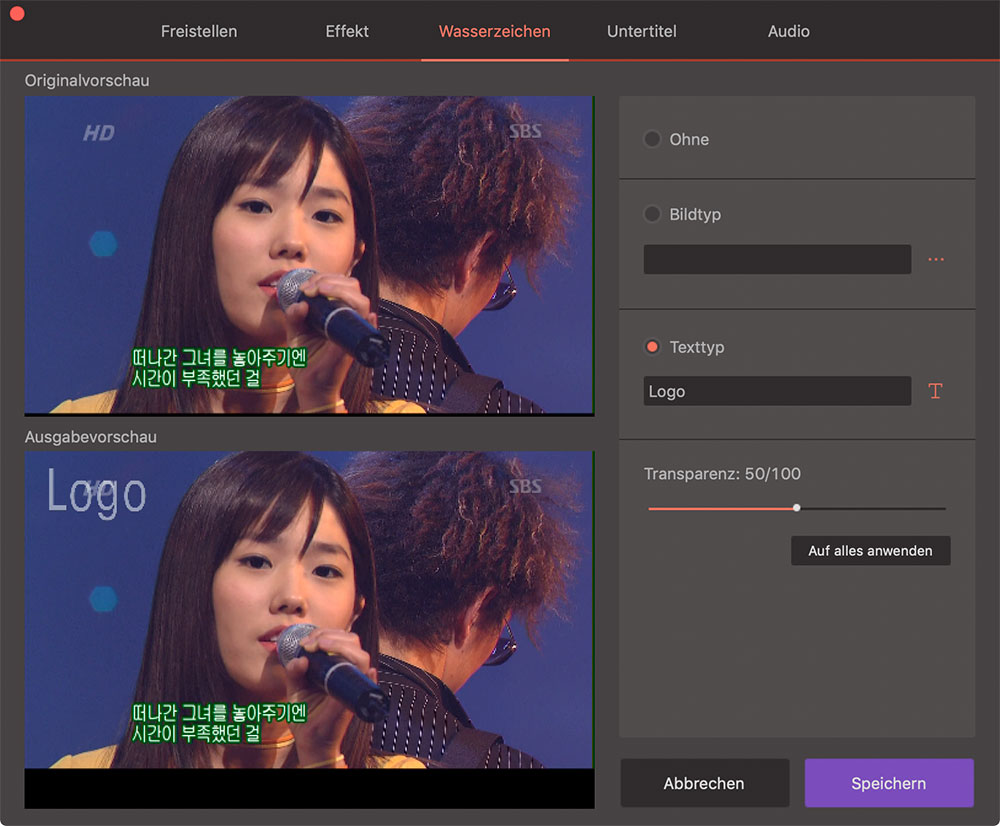Browse for watermark image with ellipsis button
Screen dimensions: 1000x826
936,260
